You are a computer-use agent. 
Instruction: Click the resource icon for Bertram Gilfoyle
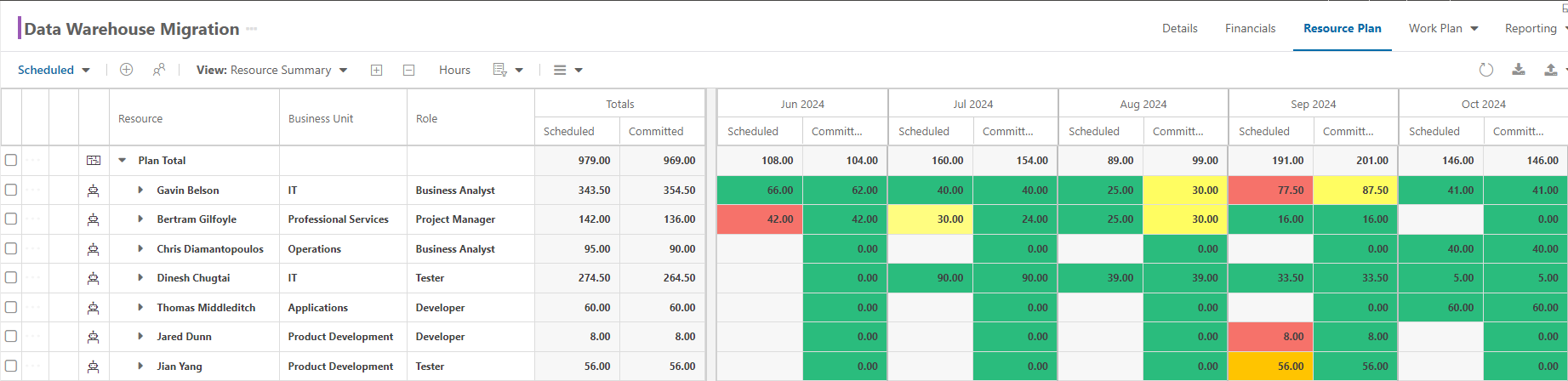point(94,219)
